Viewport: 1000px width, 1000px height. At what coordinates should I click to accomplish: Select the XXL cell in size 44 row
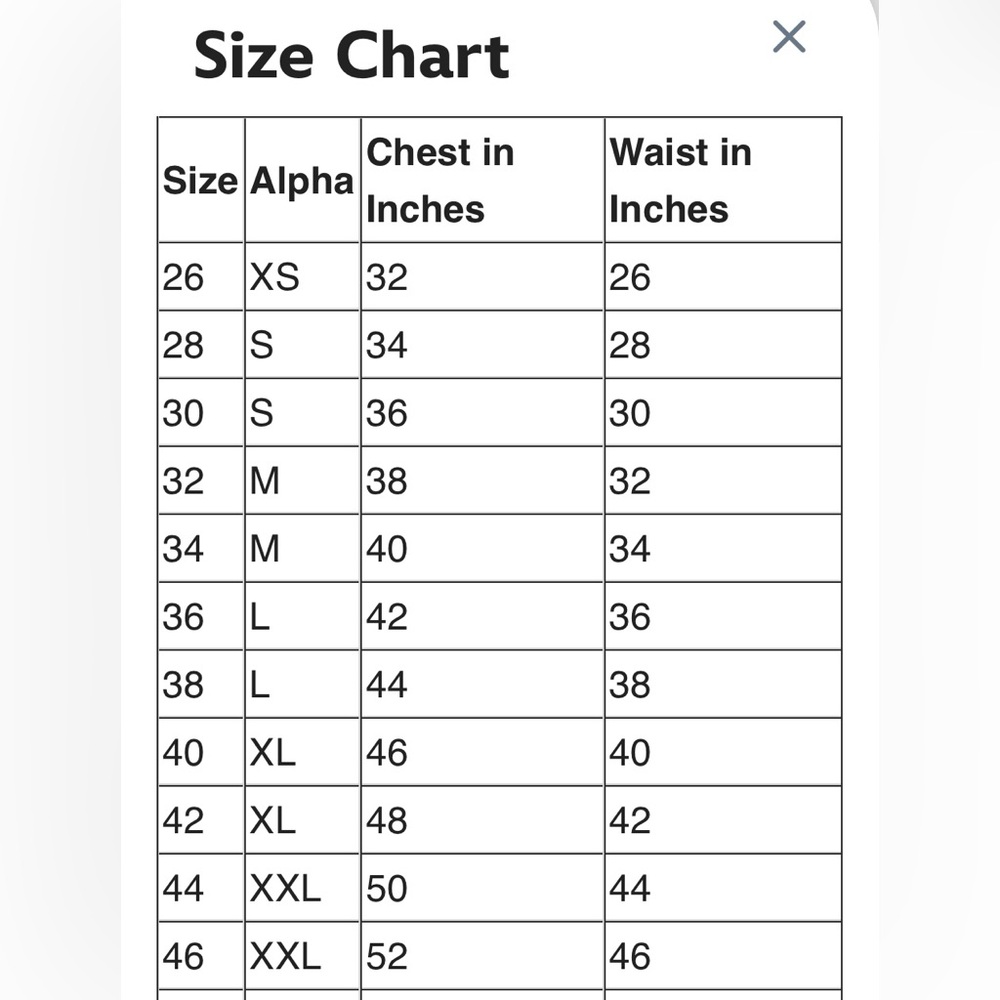pyautogui.click(x=302, y=888)
